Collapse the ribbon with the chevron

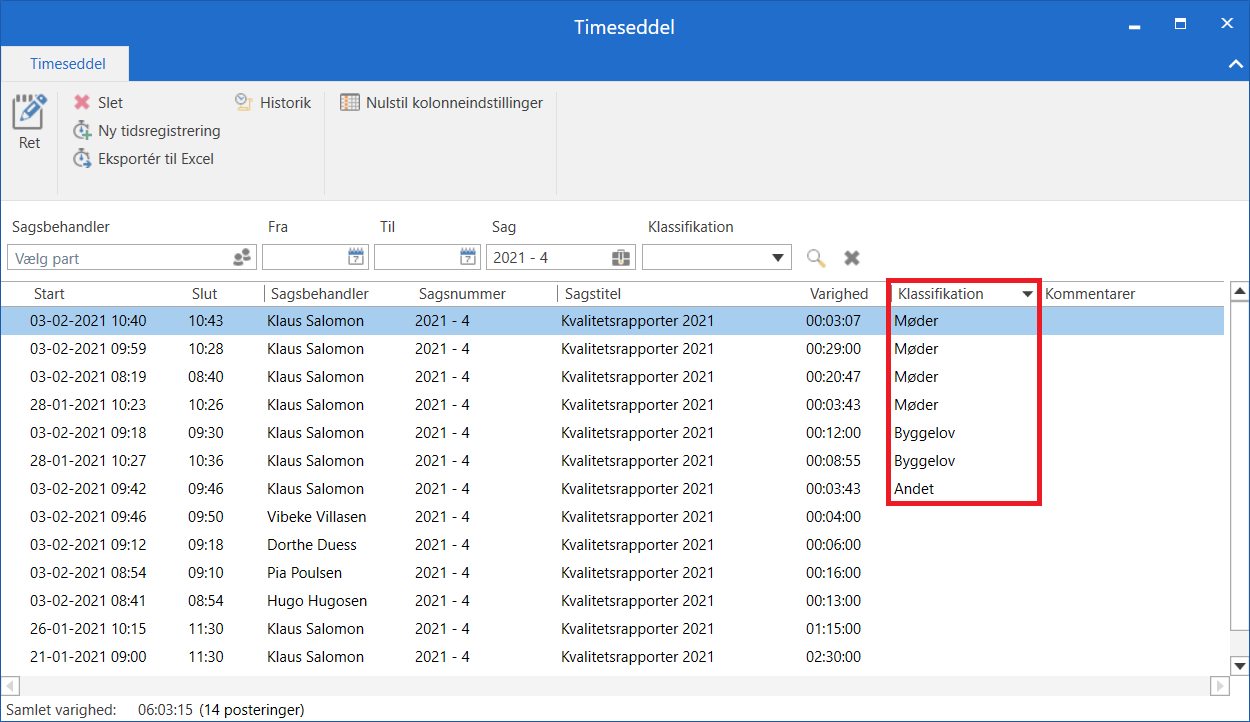[1234, 64]
